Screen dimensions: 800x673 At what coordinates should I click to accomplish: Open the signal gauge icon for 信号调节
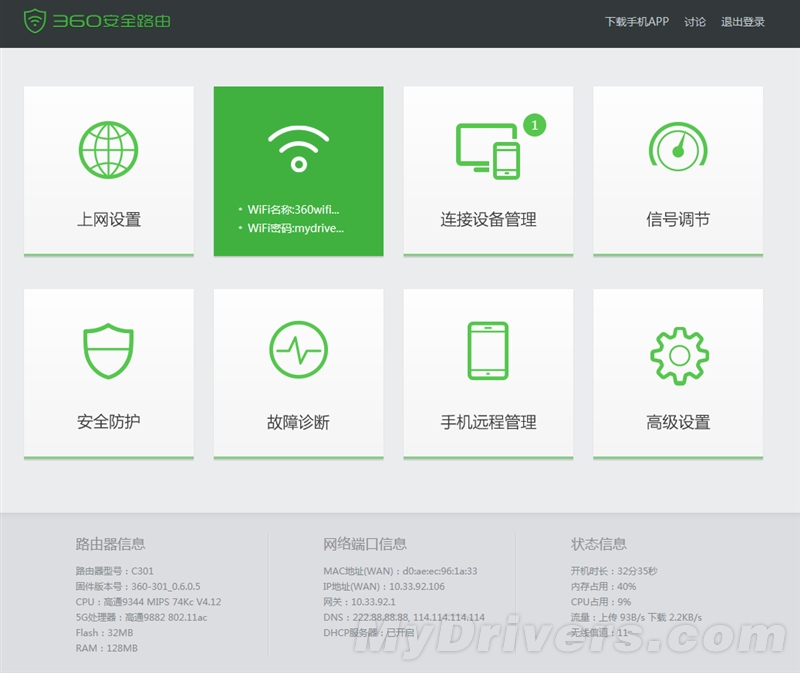point(678,148)
